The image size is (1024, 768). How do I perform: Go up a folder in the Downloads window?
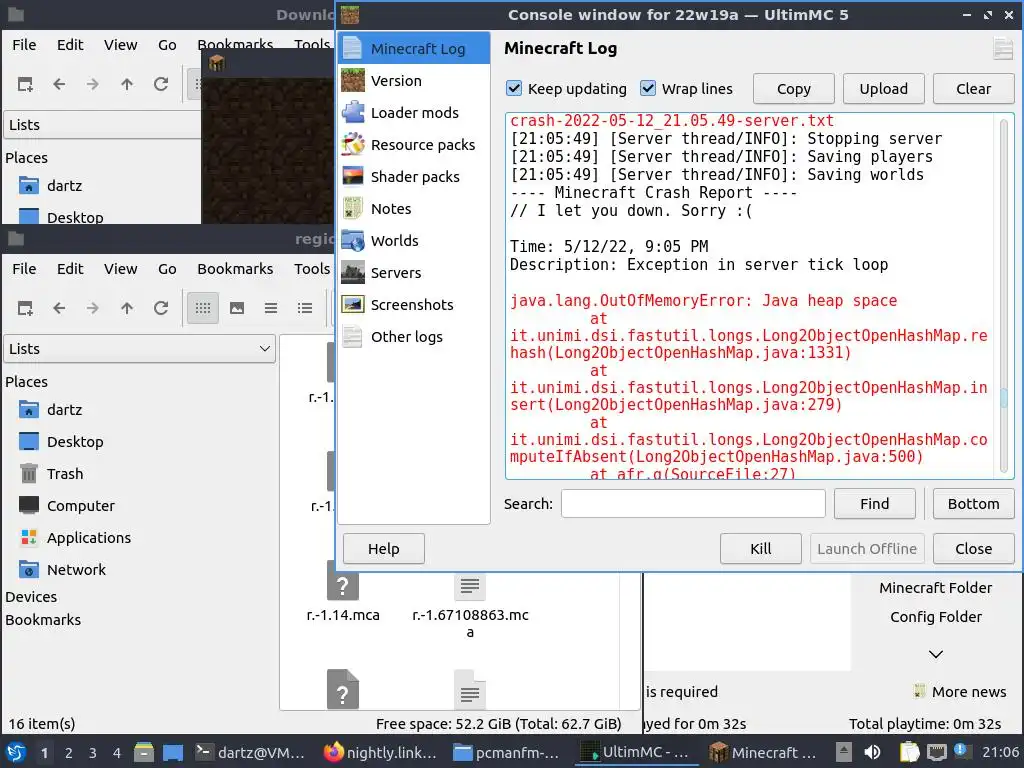[x=127, y=84]
